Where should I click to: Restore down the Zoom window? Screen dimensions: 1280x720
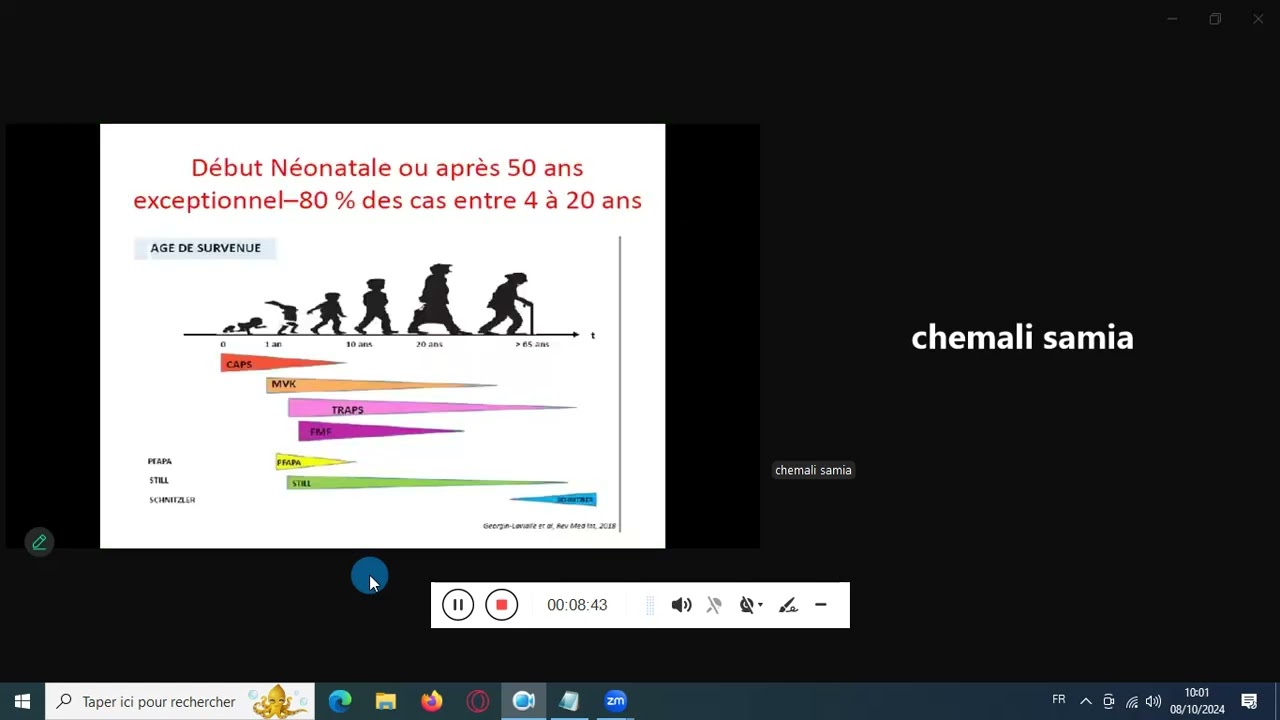point(1215,19)
